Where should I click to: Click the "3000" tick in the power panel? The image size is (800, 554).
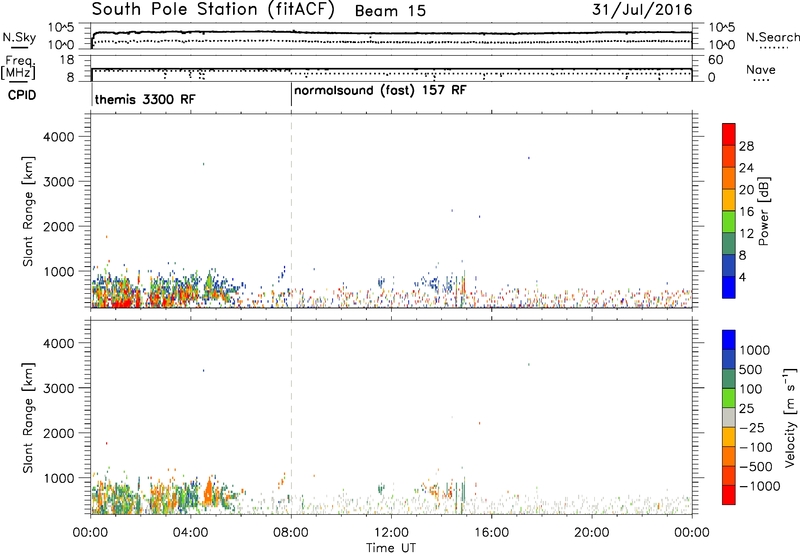[59, 182]
